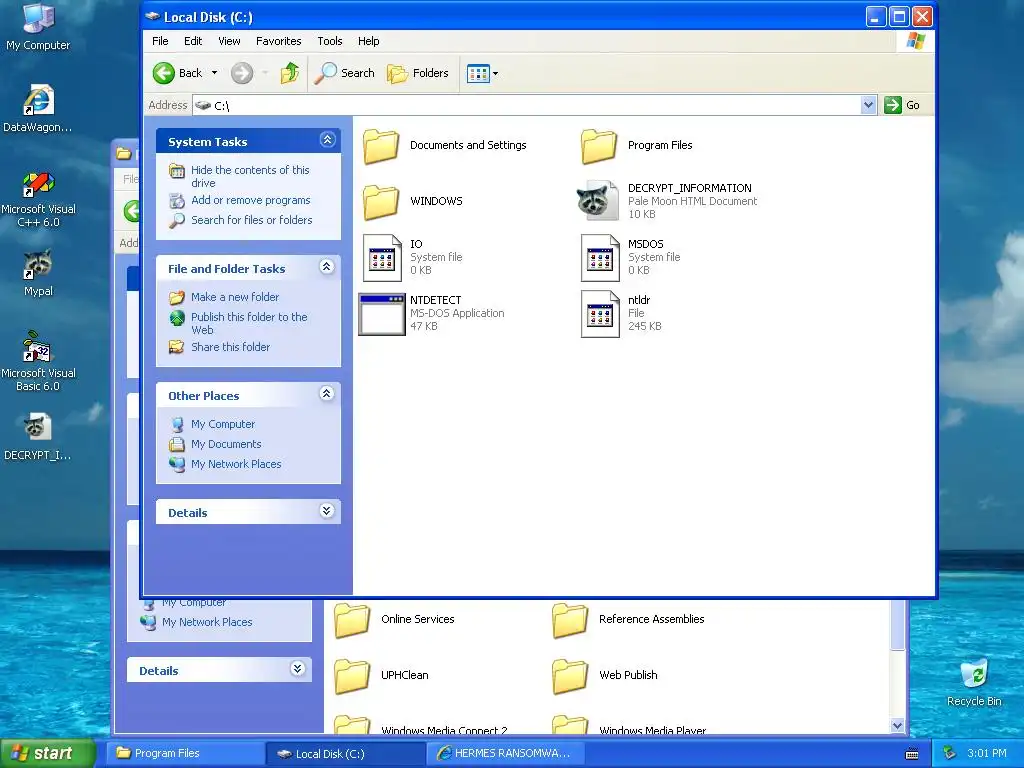Image resolution: width=1024 pixels, height=768 pixels.
Task: Open the Tools menu
Action: [x=330, y=41]
